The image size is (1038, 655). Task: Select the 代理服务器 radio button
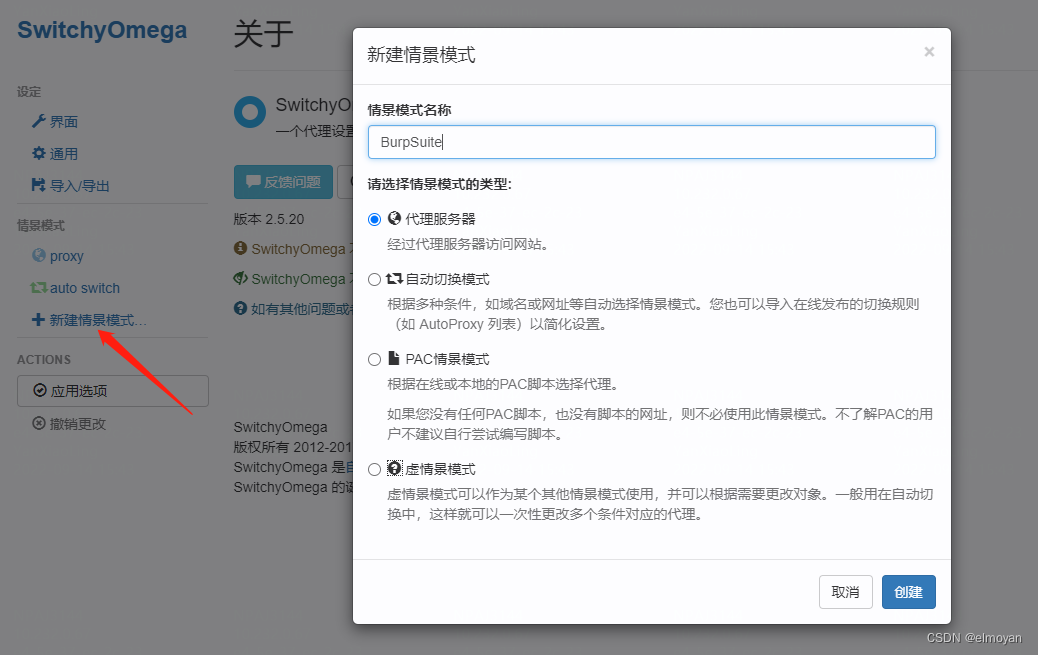(374, 219)
